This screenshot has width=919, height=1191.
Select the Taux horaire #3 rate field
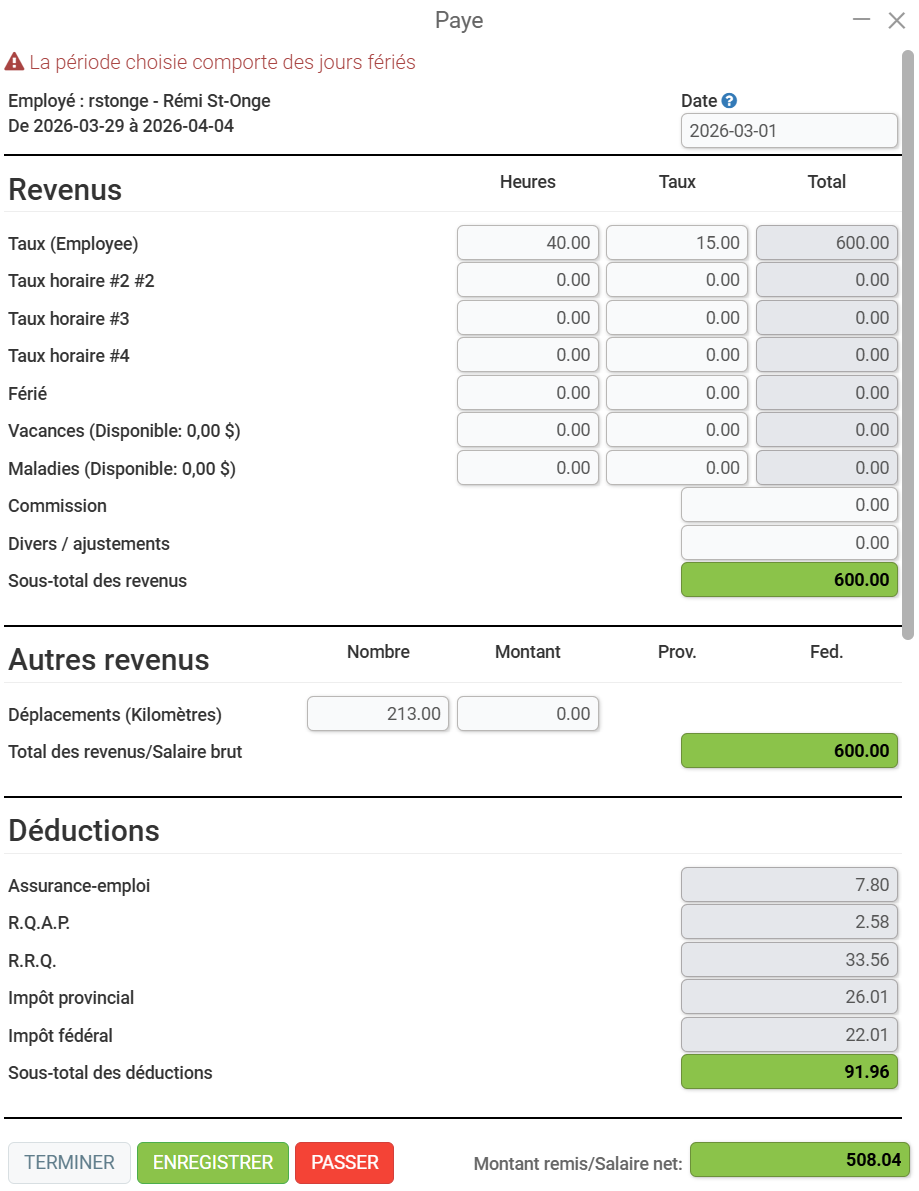point(677,317)
